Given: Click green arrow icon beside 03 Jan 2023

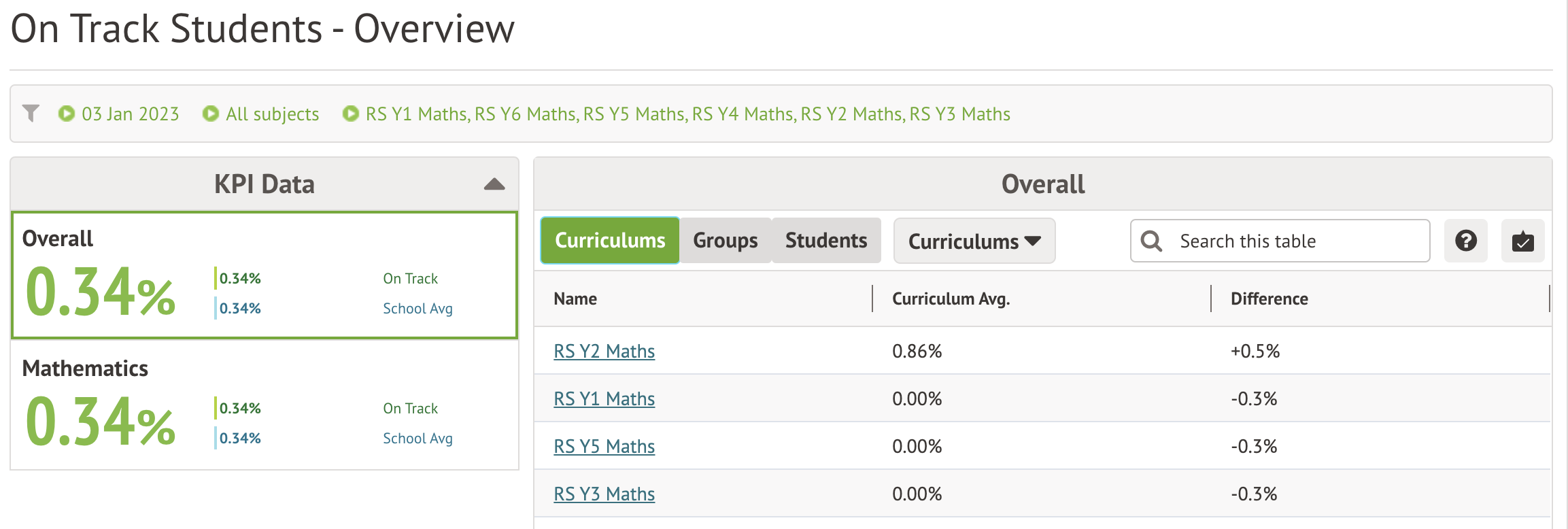Looking at the screenshot, I should (x=66, y=114).
